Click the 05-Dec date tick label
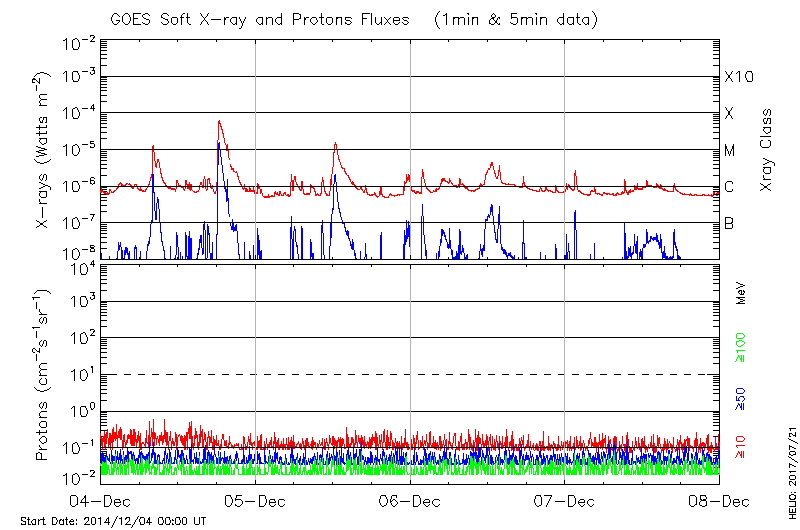This screenshot has height=530, width=800. coord(256,501)
